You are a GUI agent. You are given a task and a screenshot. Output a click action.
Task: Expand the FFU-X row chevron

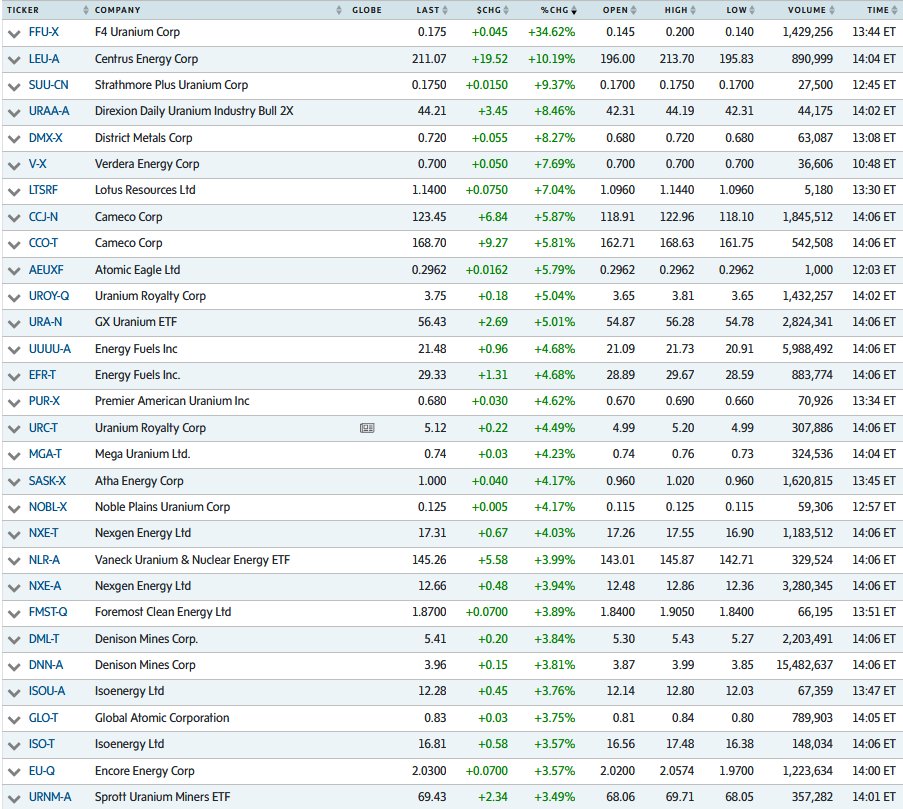[14, 33]
